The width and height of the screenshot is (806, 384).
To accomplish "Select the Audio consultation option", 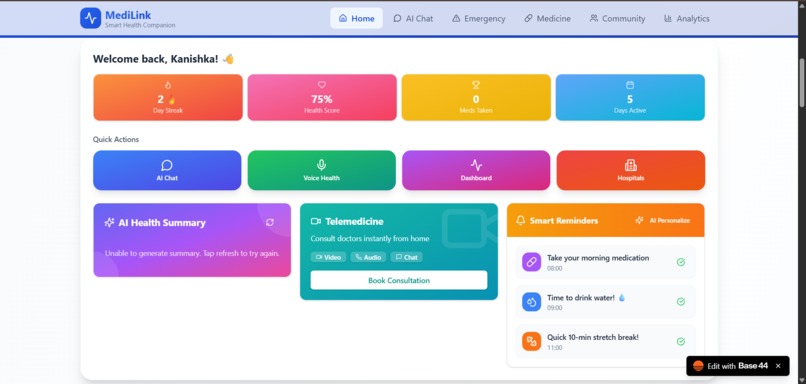I will (x=368, y=257).
